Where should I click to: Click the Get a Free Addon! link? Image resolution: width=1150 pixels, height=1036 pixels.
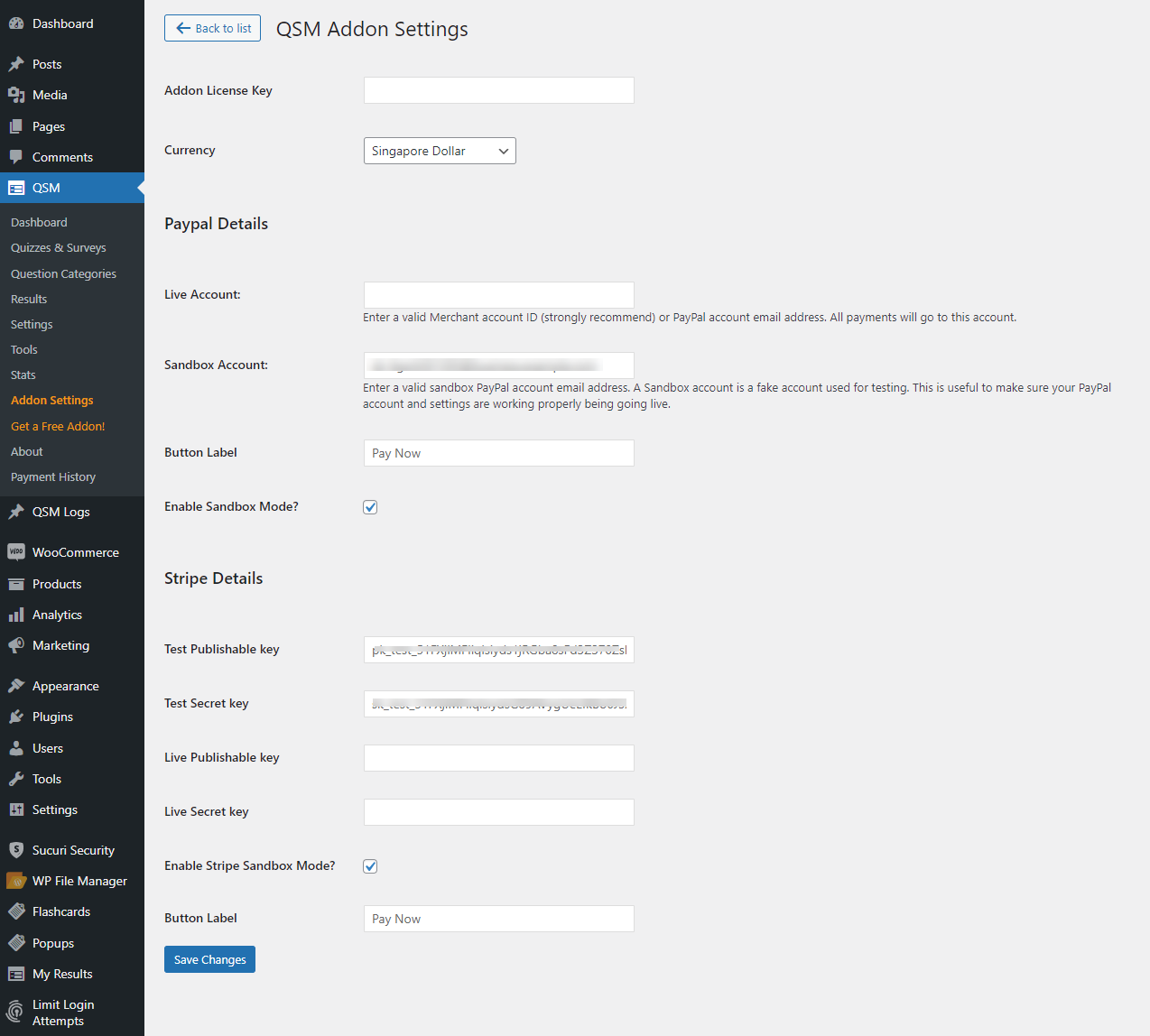click(x=58, y=426)
